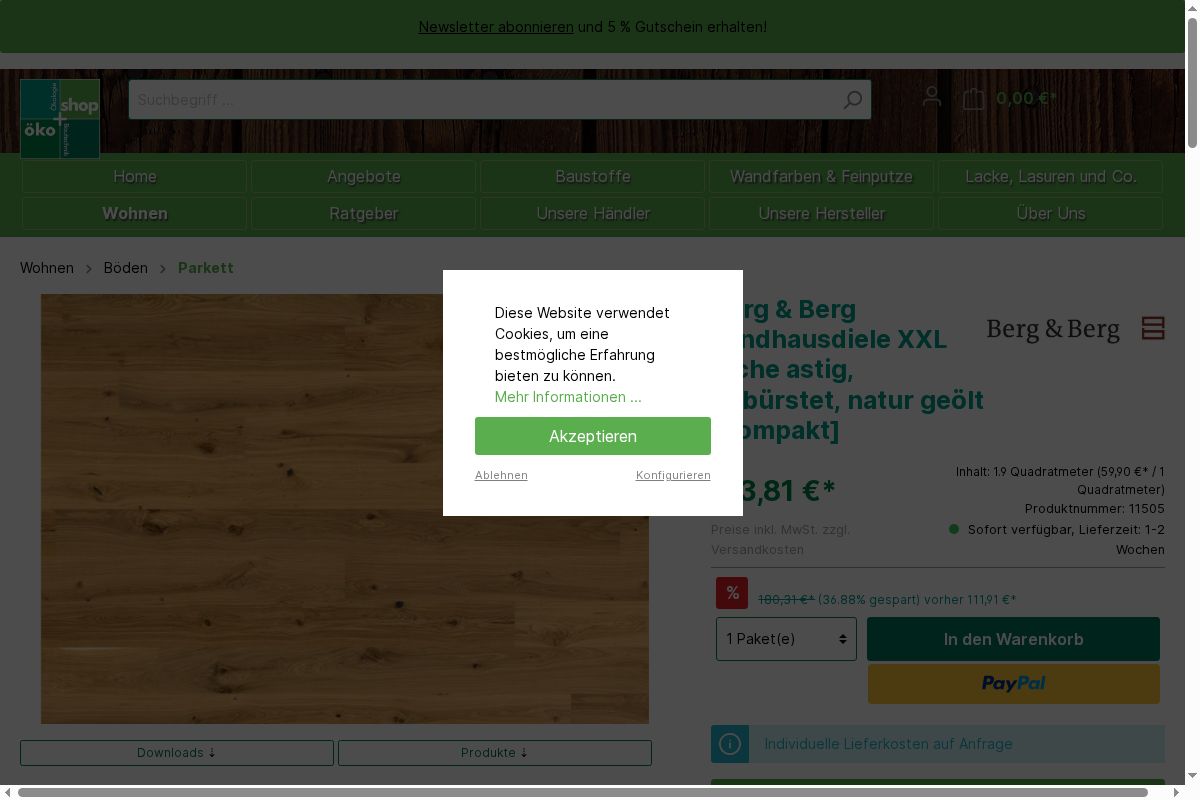1200x800 pixels.
Task: Accept cookies with Akzeptieren button
Action: pyautogui.click(x=592, y=436)
